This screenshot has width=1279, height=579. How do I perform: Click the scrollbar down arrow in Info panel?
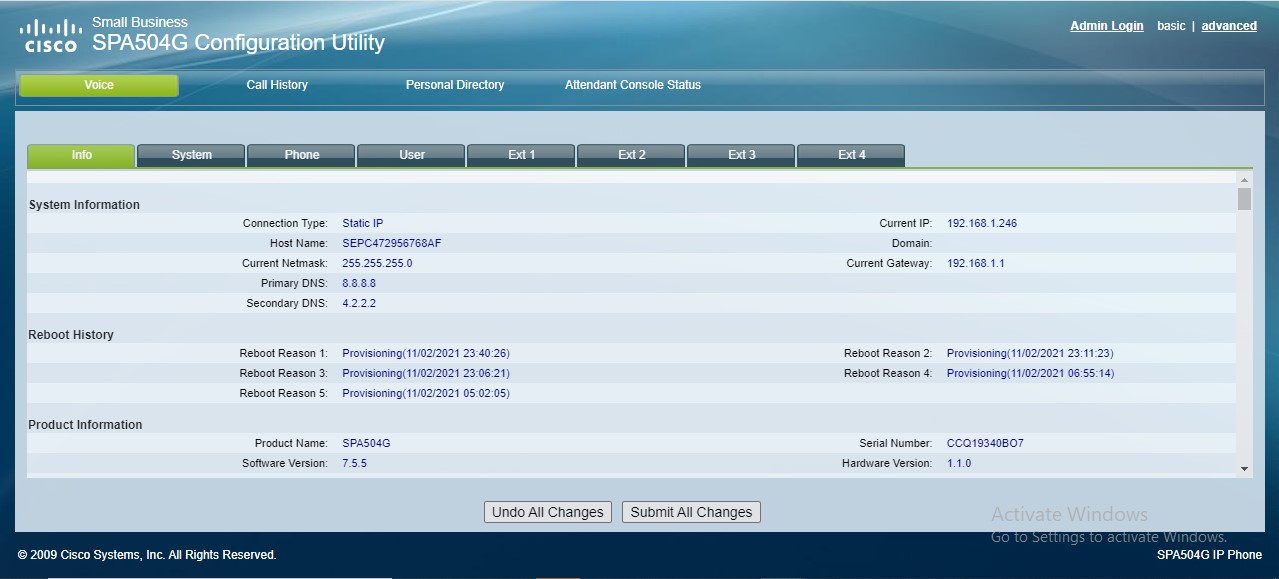pos(1244,468)
